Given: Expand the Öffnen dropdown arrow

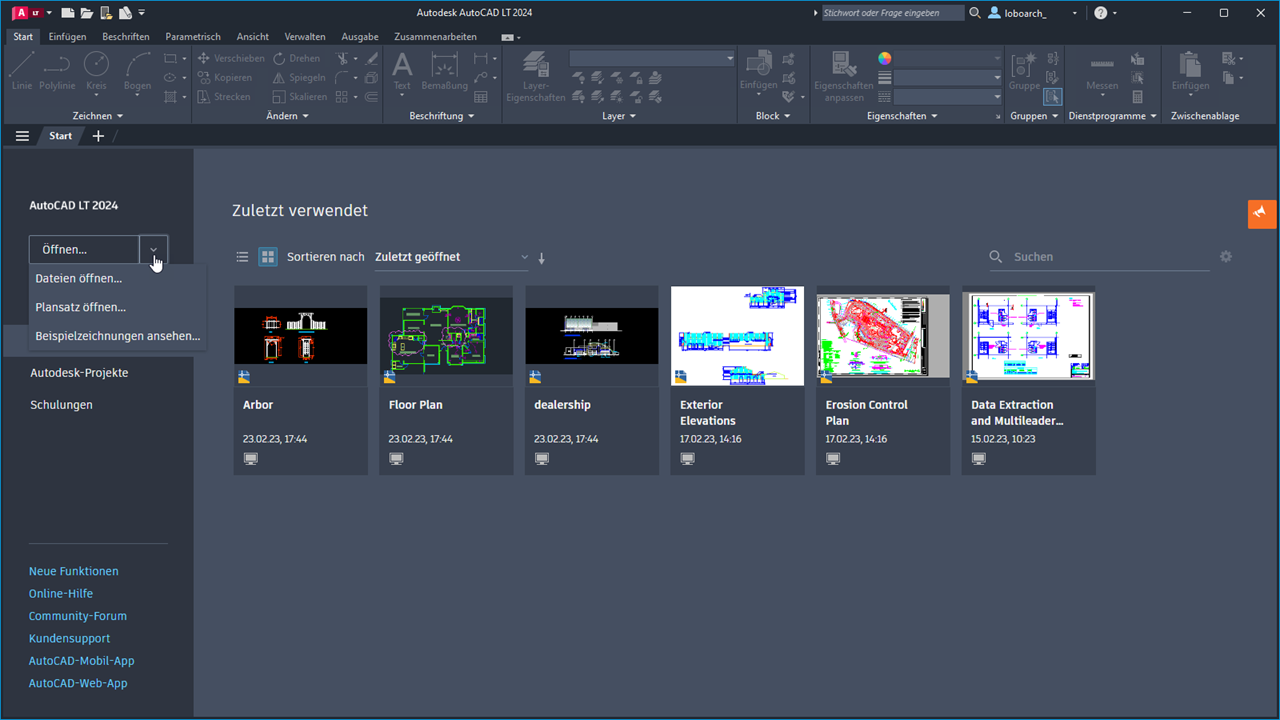Looking at the screenshot, I should coord(154,250).
